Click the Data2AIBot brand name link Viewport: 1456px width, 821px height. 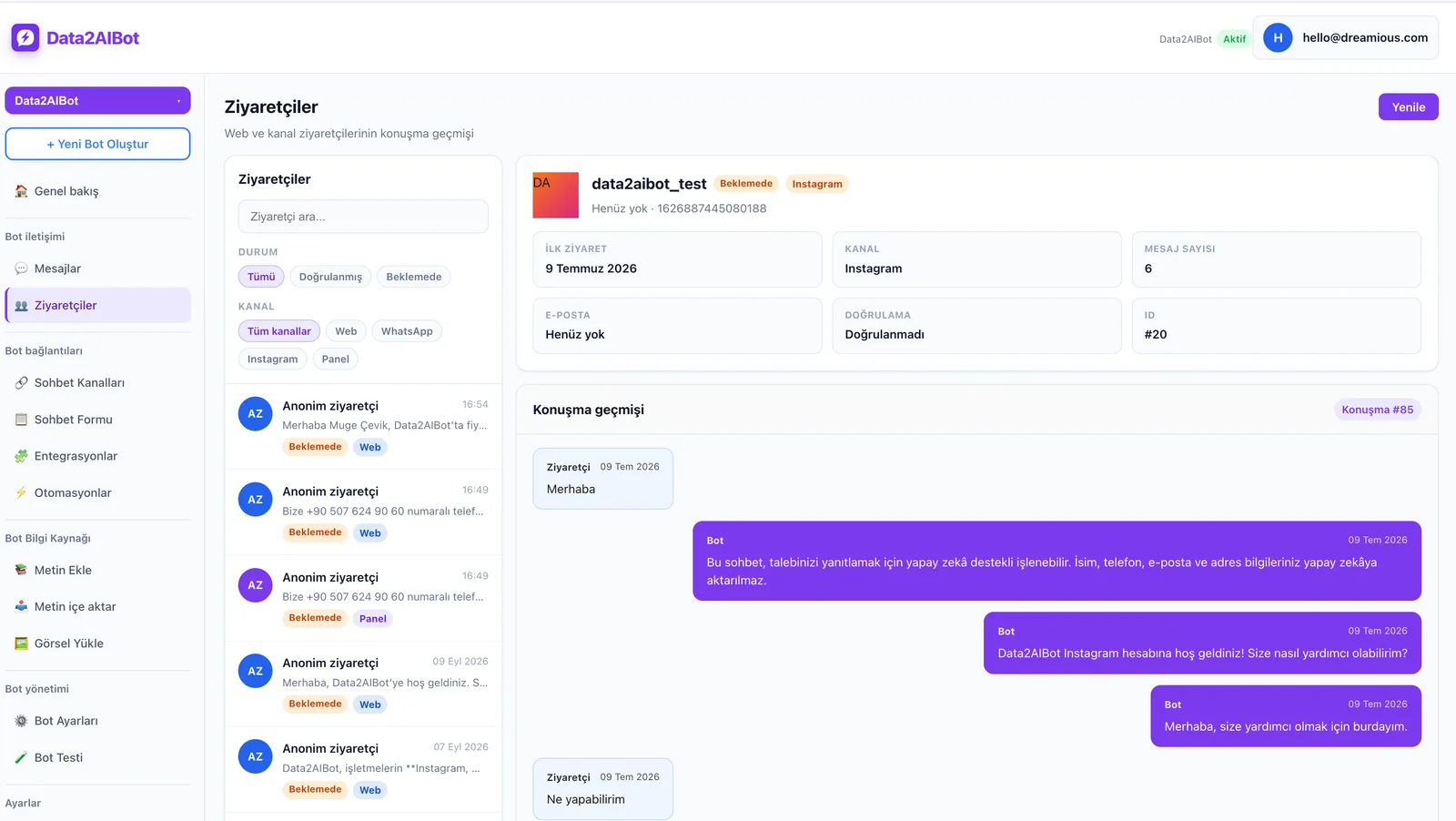pyautogui.click(x=93, y=38)
